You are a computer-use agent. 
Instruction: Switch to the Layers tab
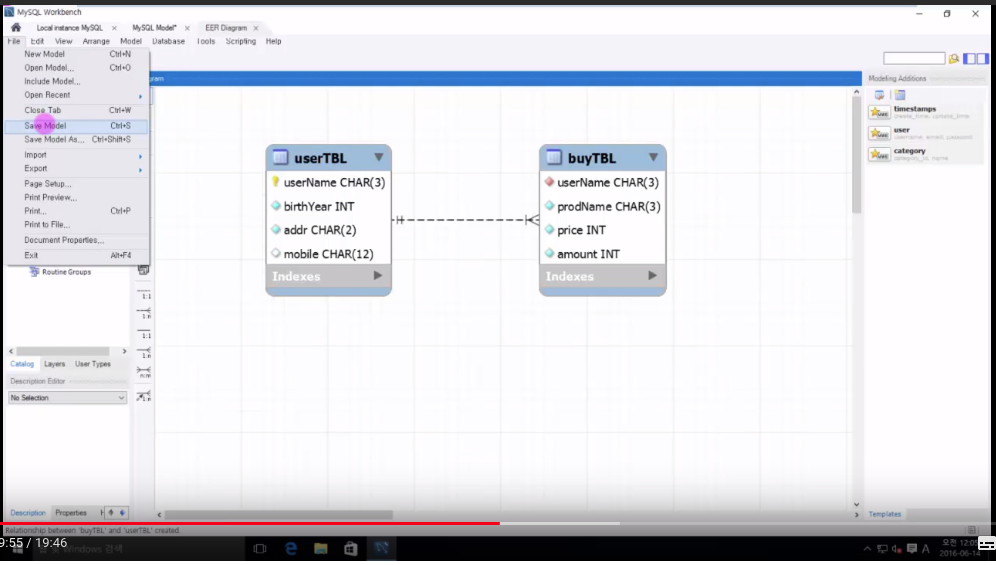click(x=55, y=364)
